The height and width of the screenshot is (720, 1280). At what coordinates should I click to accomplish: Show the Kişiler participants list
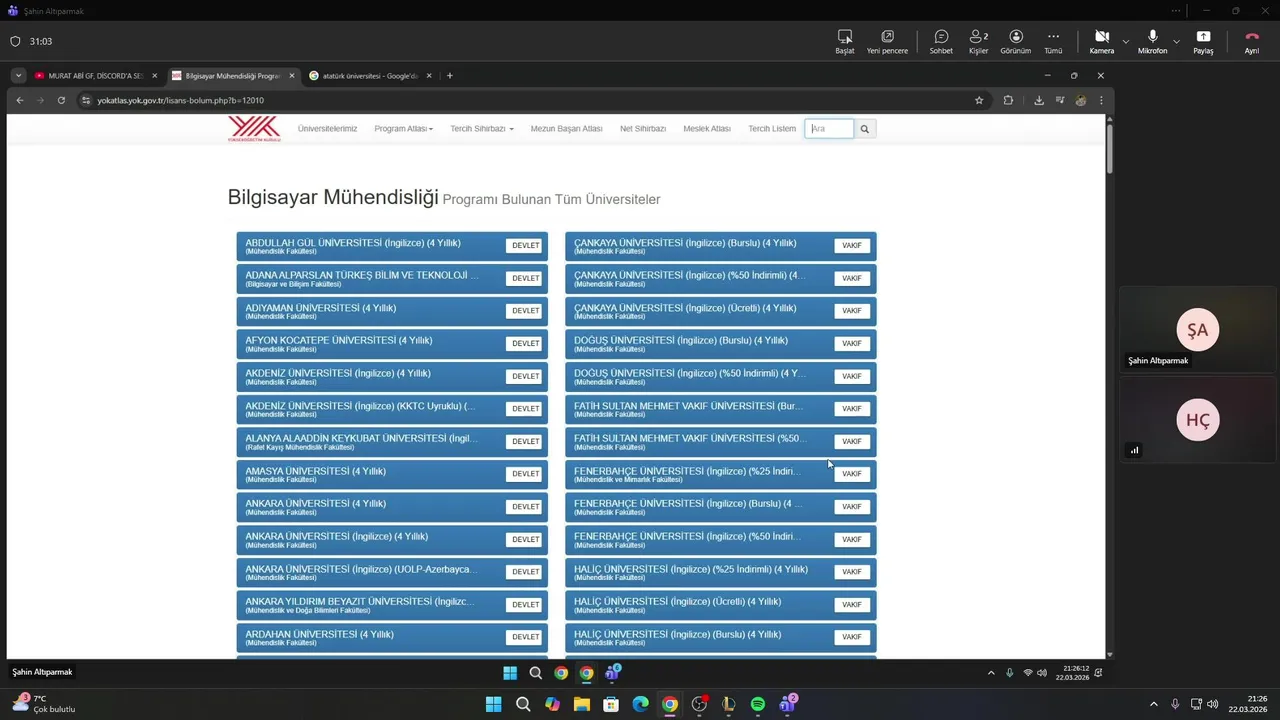click(x=978, y=41)
